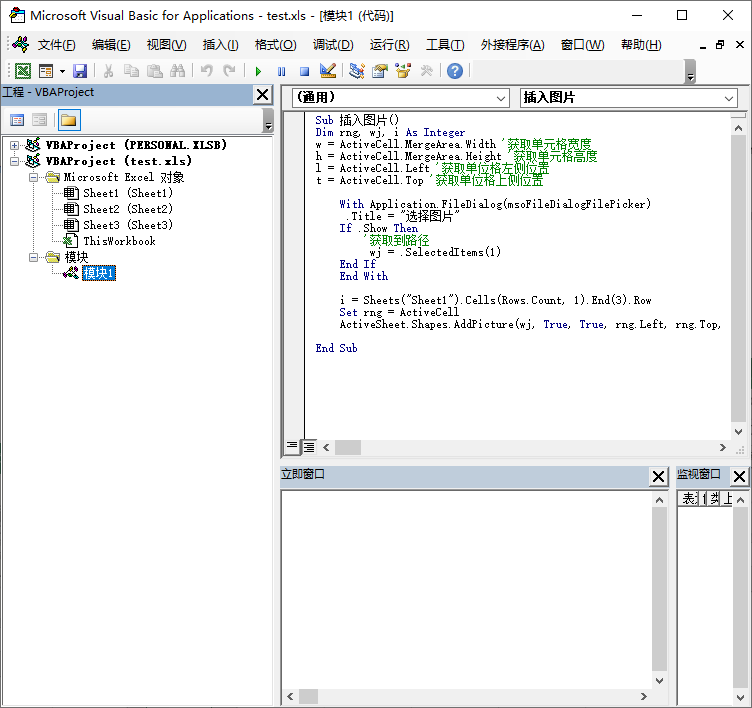
Task: Open the 工具(T) menu
Action: [x=445, y=45]
